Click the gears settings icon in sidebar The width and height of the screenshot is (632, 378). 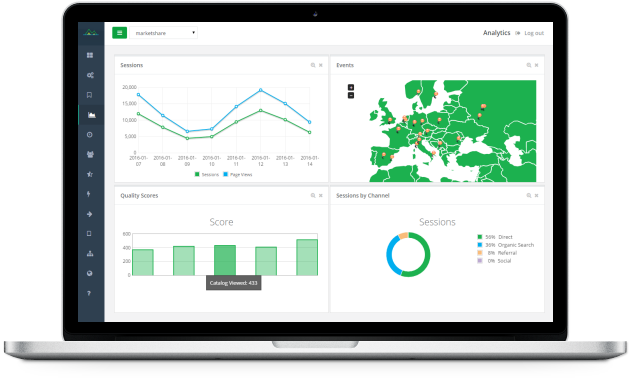(90, 75)
